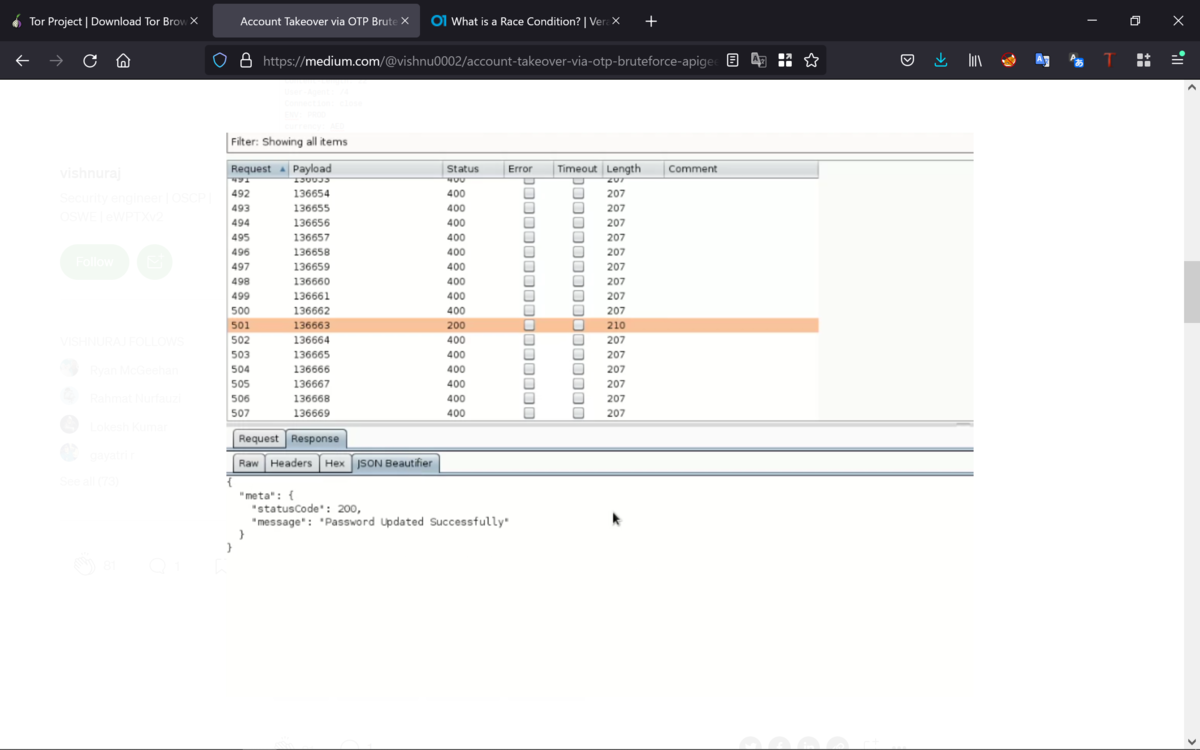Open the Firefox library menu

[975, 60]
